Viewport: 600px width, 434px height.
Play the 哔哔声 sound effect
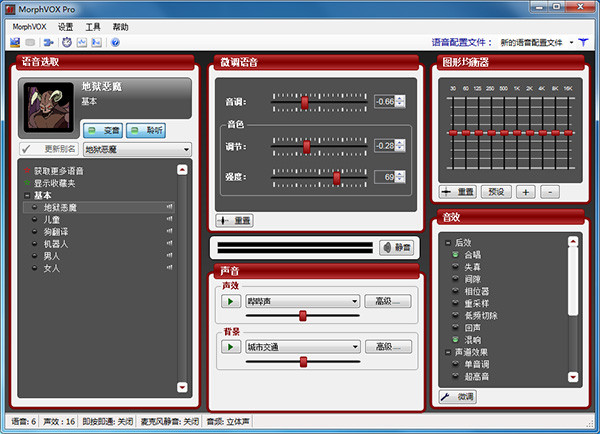(231, 301)
